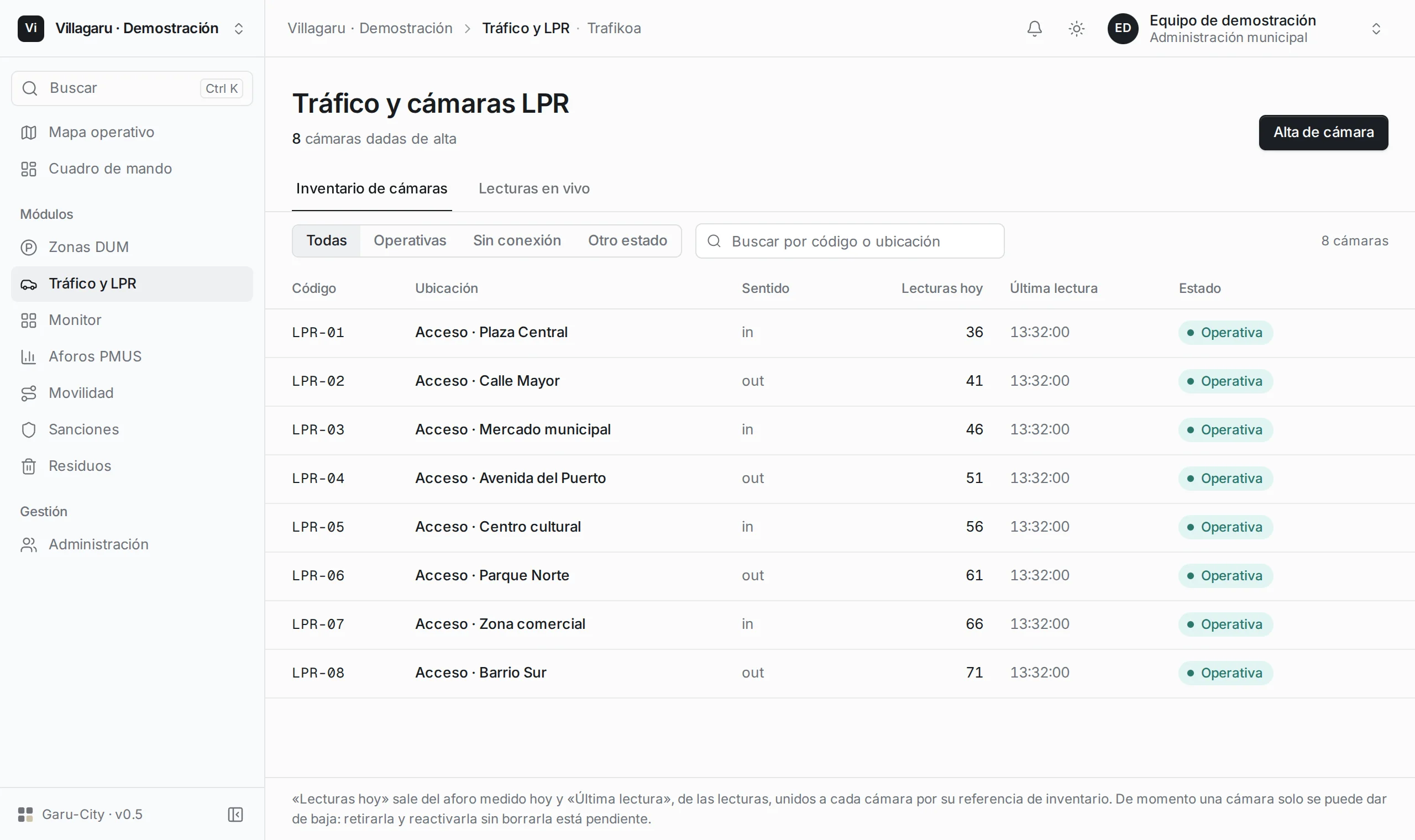This screenshot has height=840, width=1415.
Task: Focus Buscar por código o ubicación field
Action: coord(850,241)
